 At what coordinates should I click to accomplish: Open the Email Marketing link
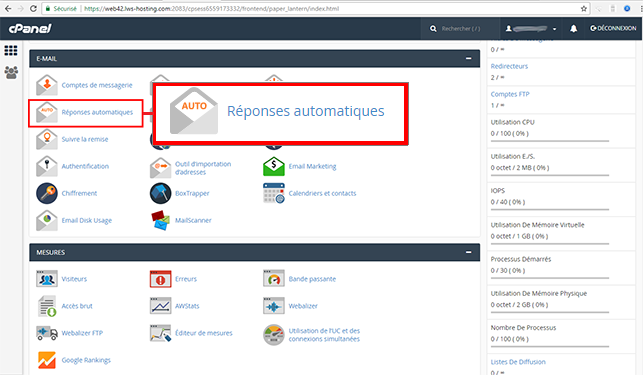(312, 166)
